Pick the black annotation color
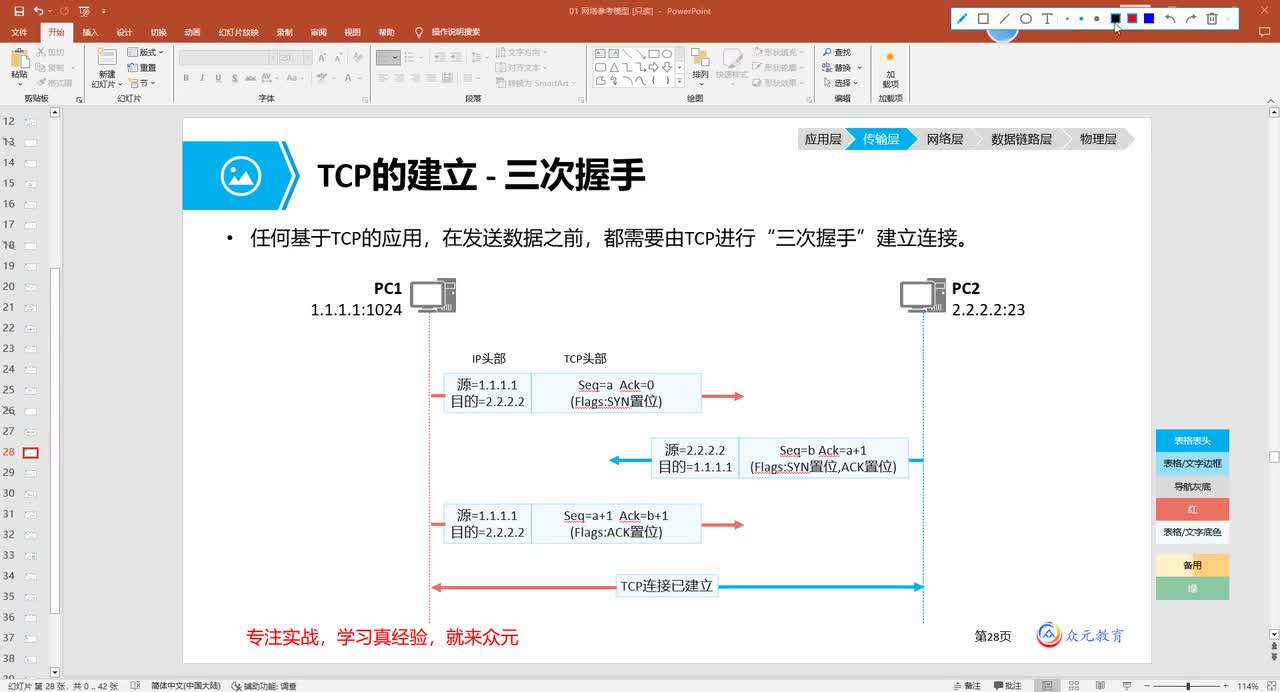Screen dimensions: 1280x692 (x=1116, y=18)
